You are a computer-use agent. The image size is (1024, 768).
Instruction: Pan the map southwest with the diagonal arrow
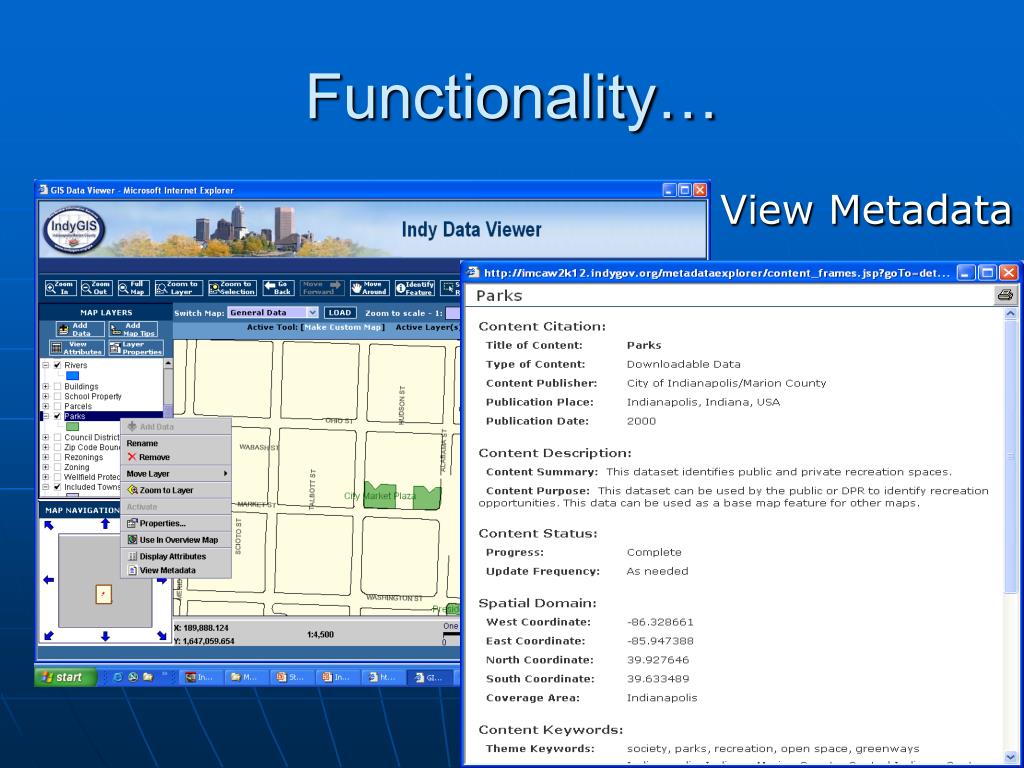click(x=49, y=635)
